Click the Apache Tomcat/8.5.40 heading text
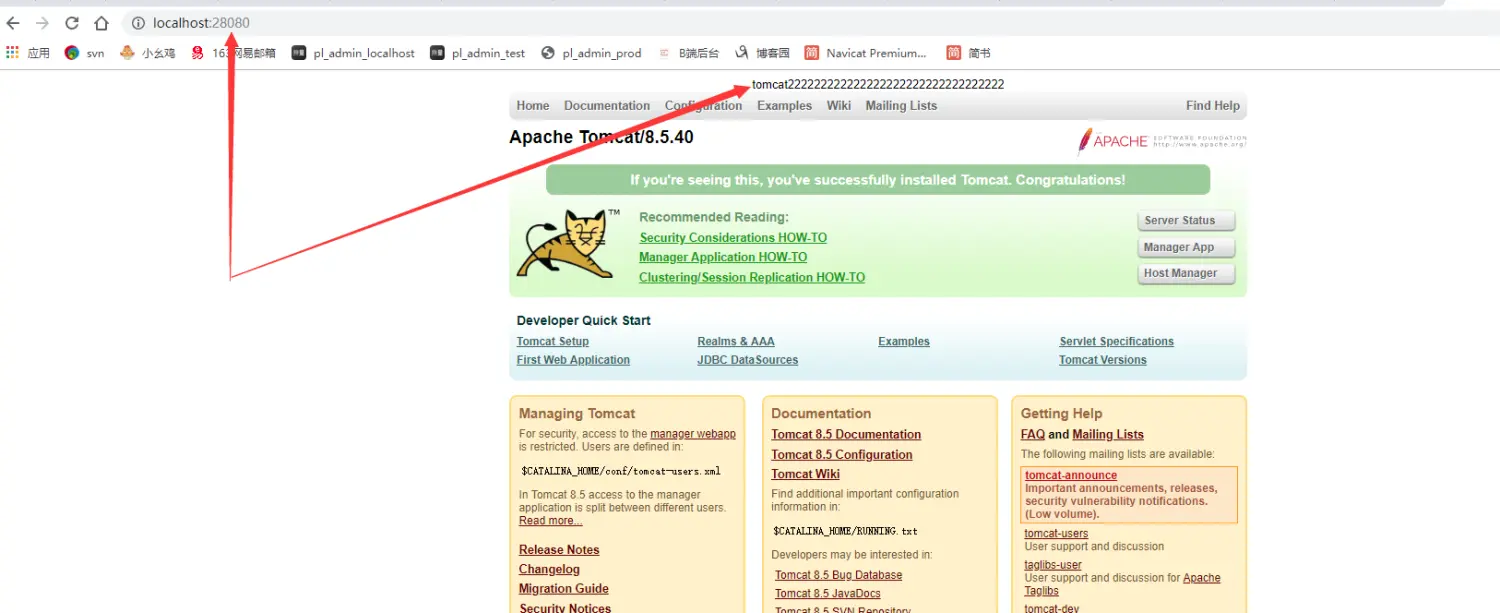 601,137
